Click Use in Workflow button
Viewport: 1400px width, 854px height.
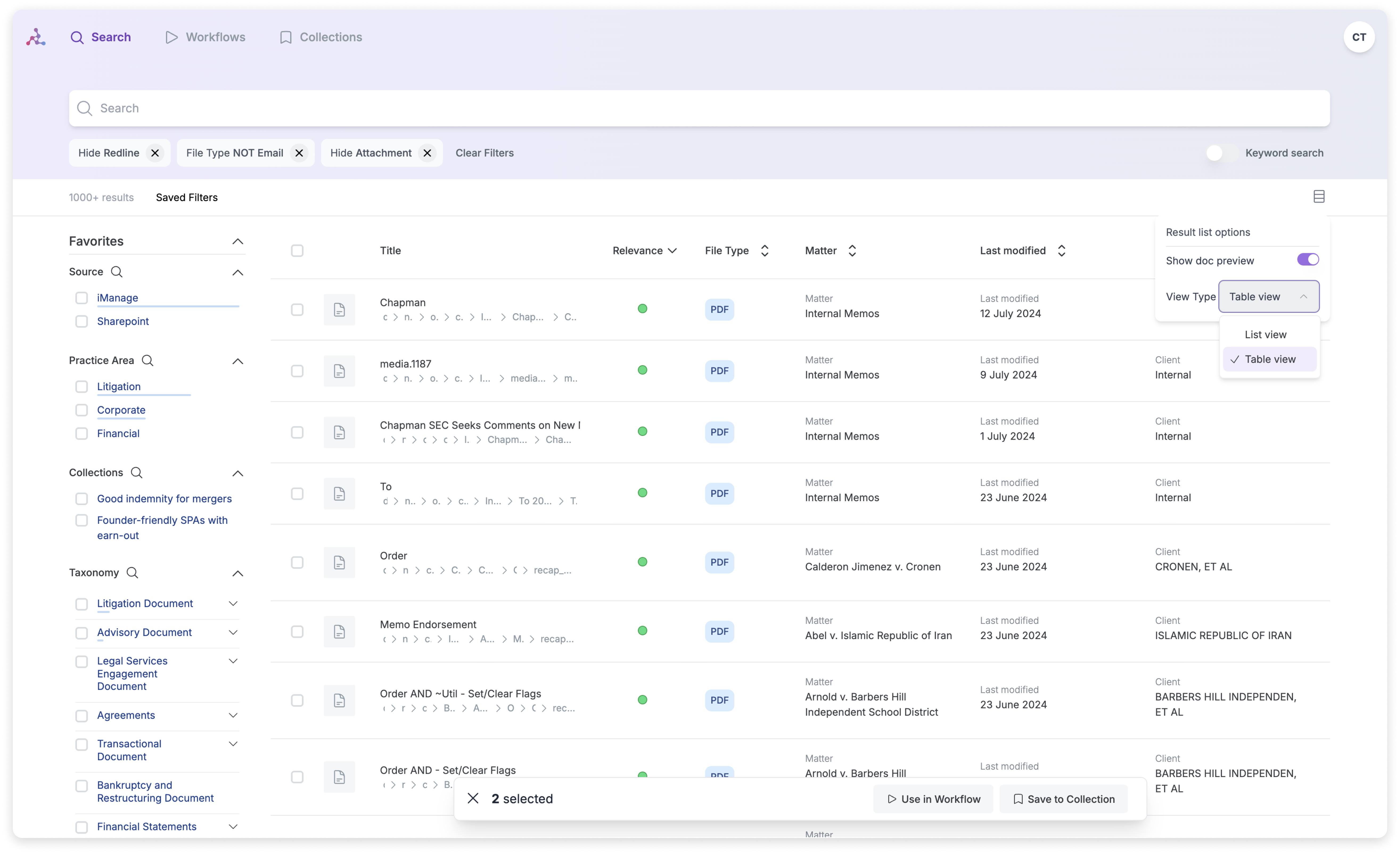pos(933,799)
